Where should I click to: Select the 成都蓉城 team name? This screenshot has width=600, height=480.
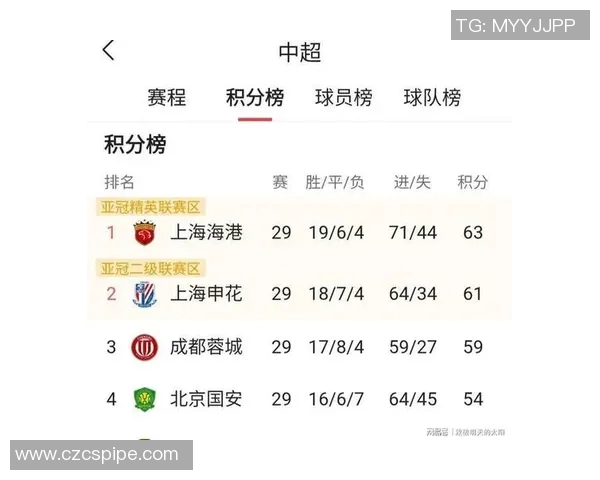point(206,347)
